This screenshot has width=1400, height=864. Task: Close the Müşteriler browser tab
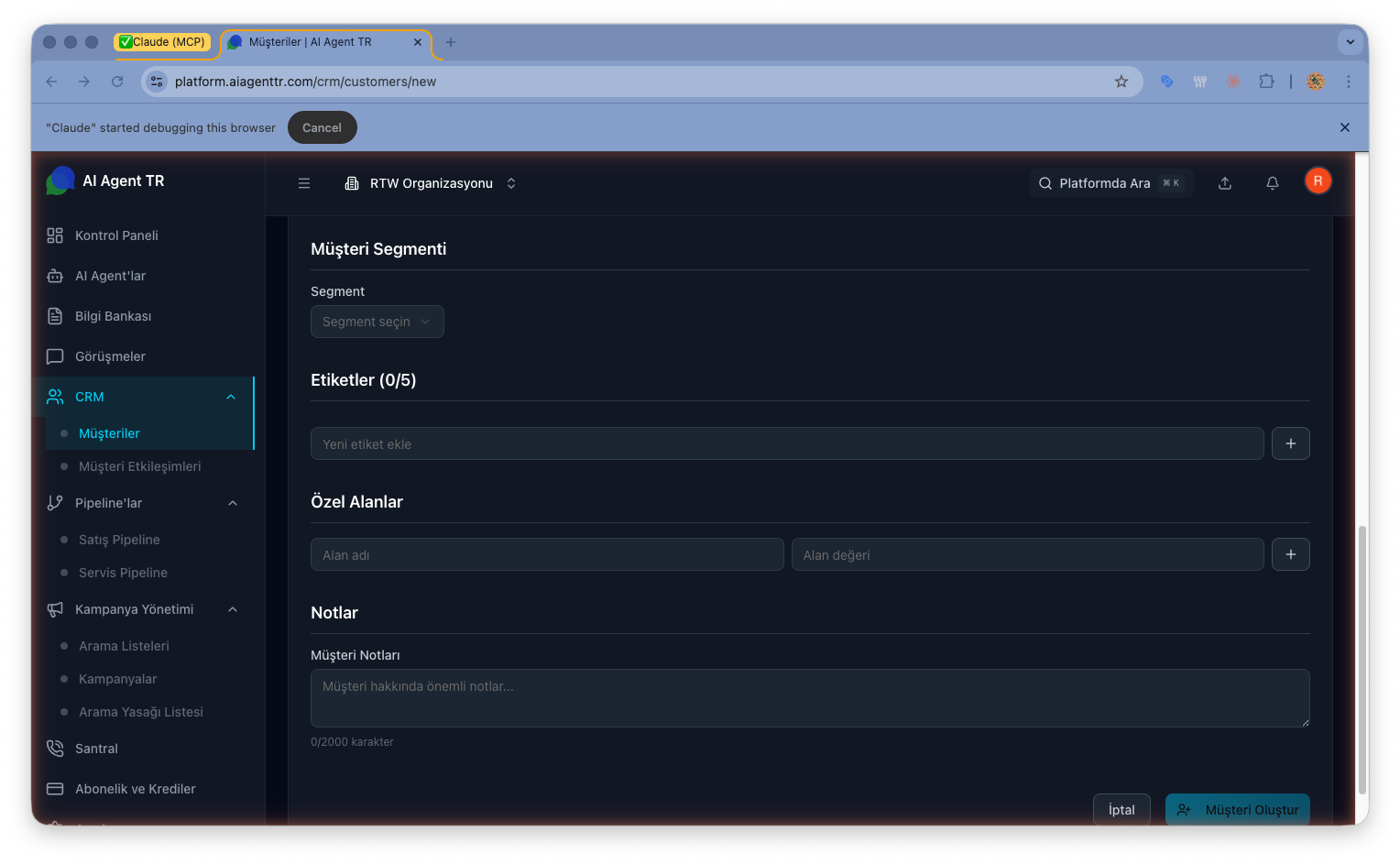(418, 42)
